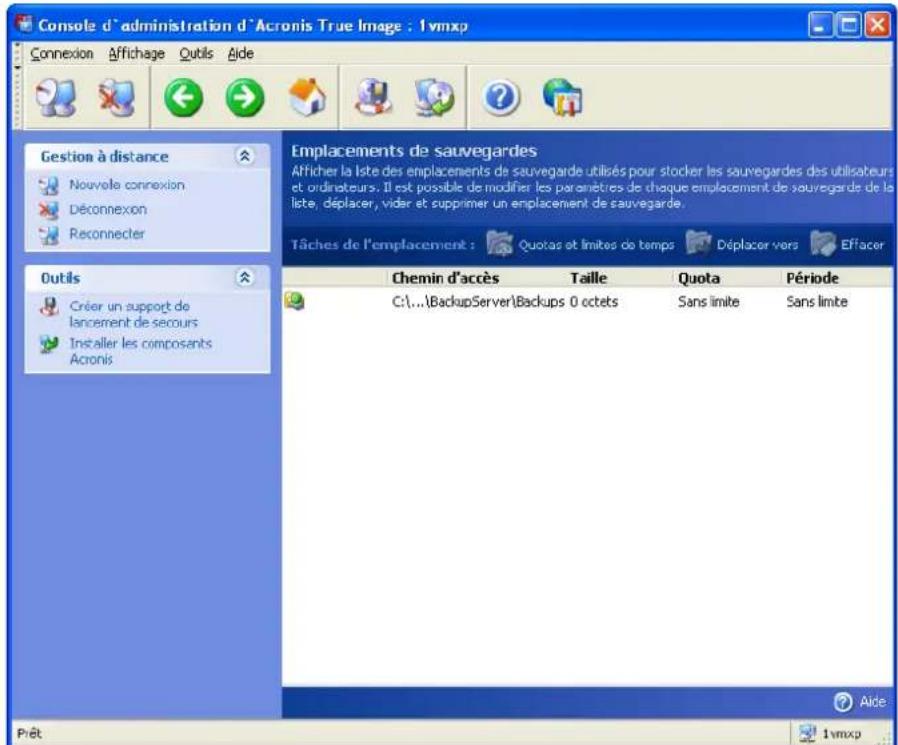
Task: Click Installer les composants Acronis link
Action: click(141, 351)
